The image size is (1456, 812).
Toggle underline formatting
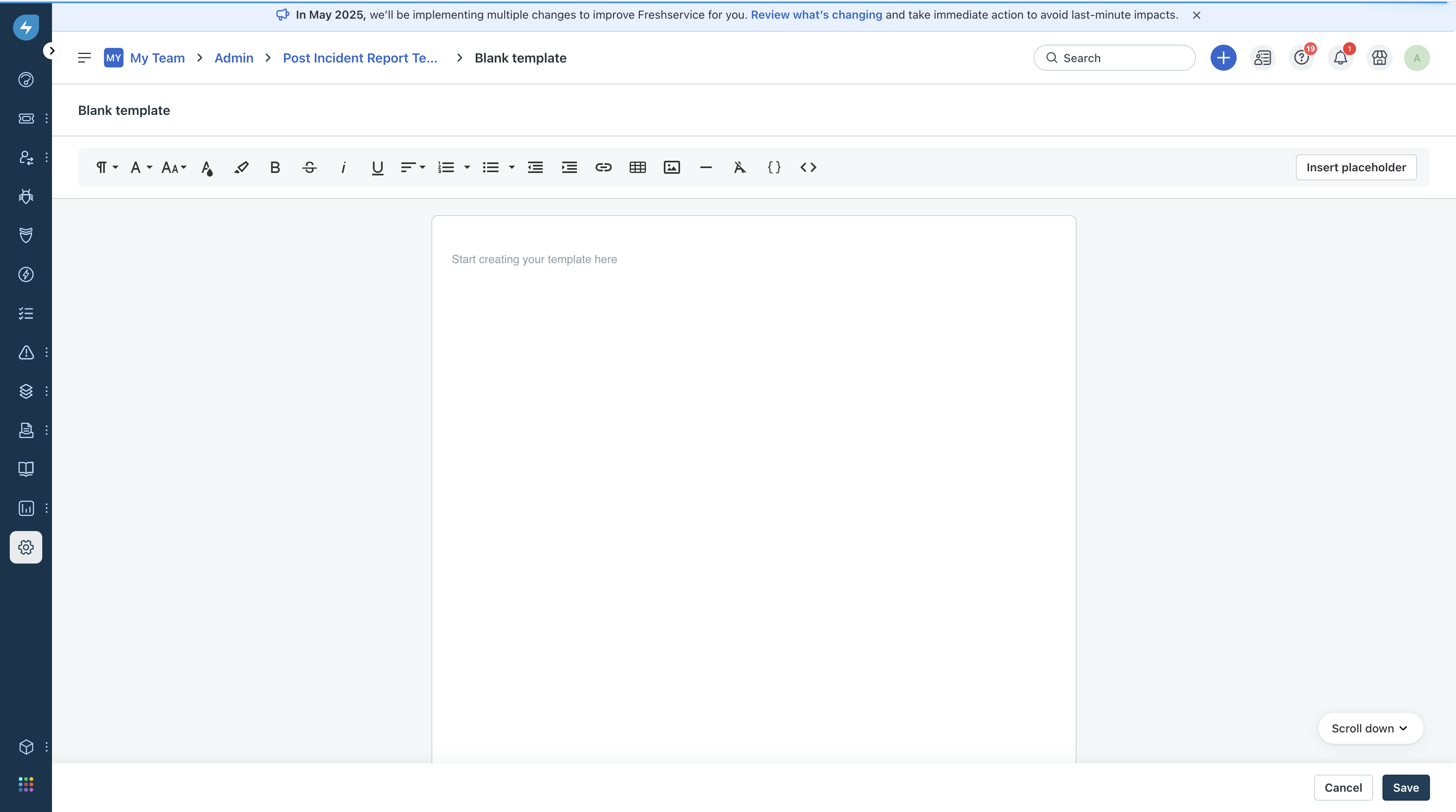(x=377, y=167)
